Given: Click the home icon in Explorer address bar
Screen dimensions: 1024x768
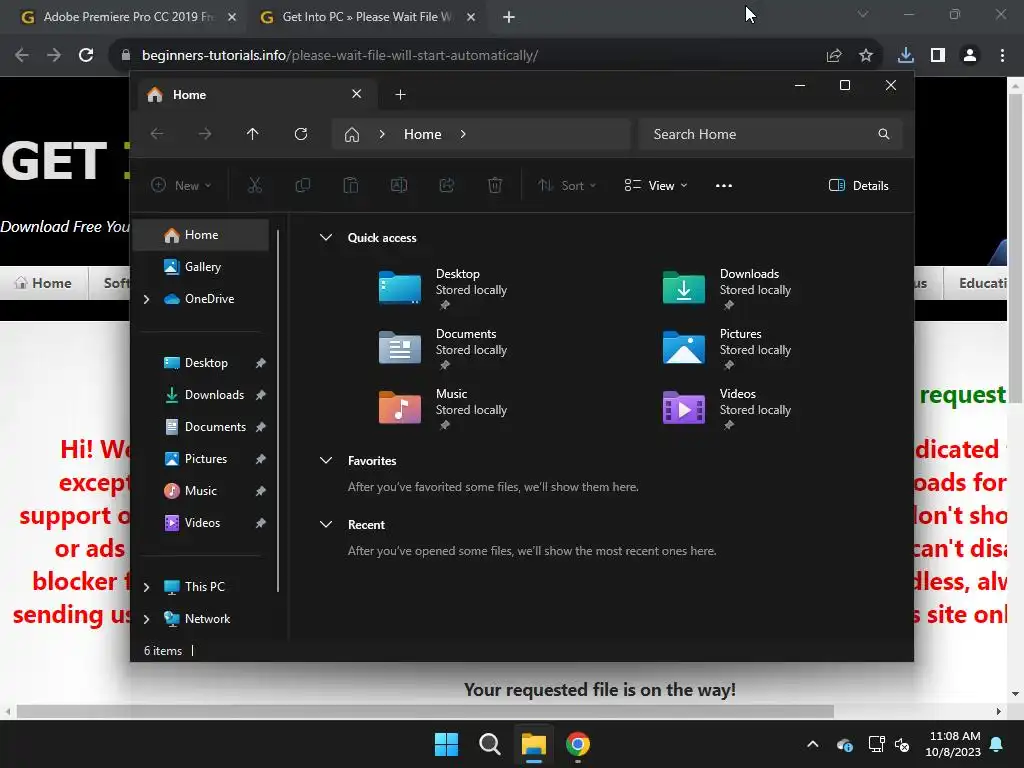Looking at the screenshot, I should 352,135.
